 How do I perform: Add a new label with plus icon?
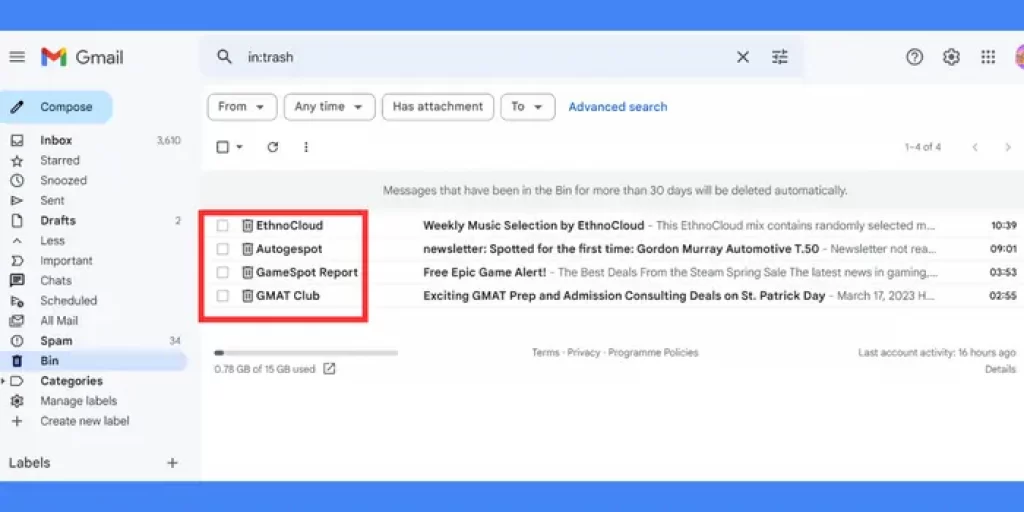pyautogui.click(x=172, y=463)
